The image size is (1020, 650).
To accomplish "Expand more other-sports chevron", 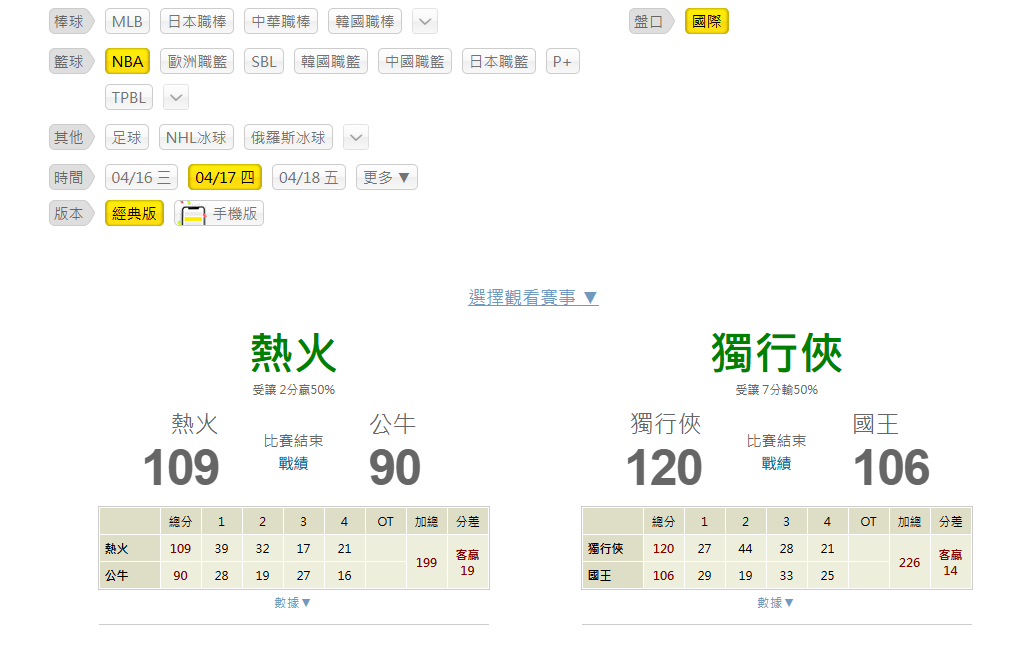I will (356, 137).
